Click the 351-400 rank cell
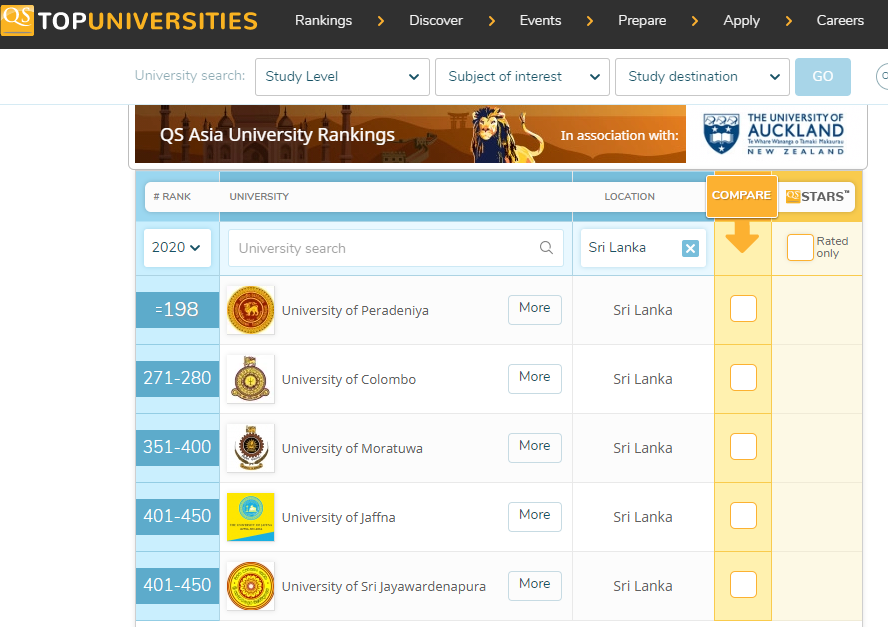 pyautogui.click(x=177, y=447)
